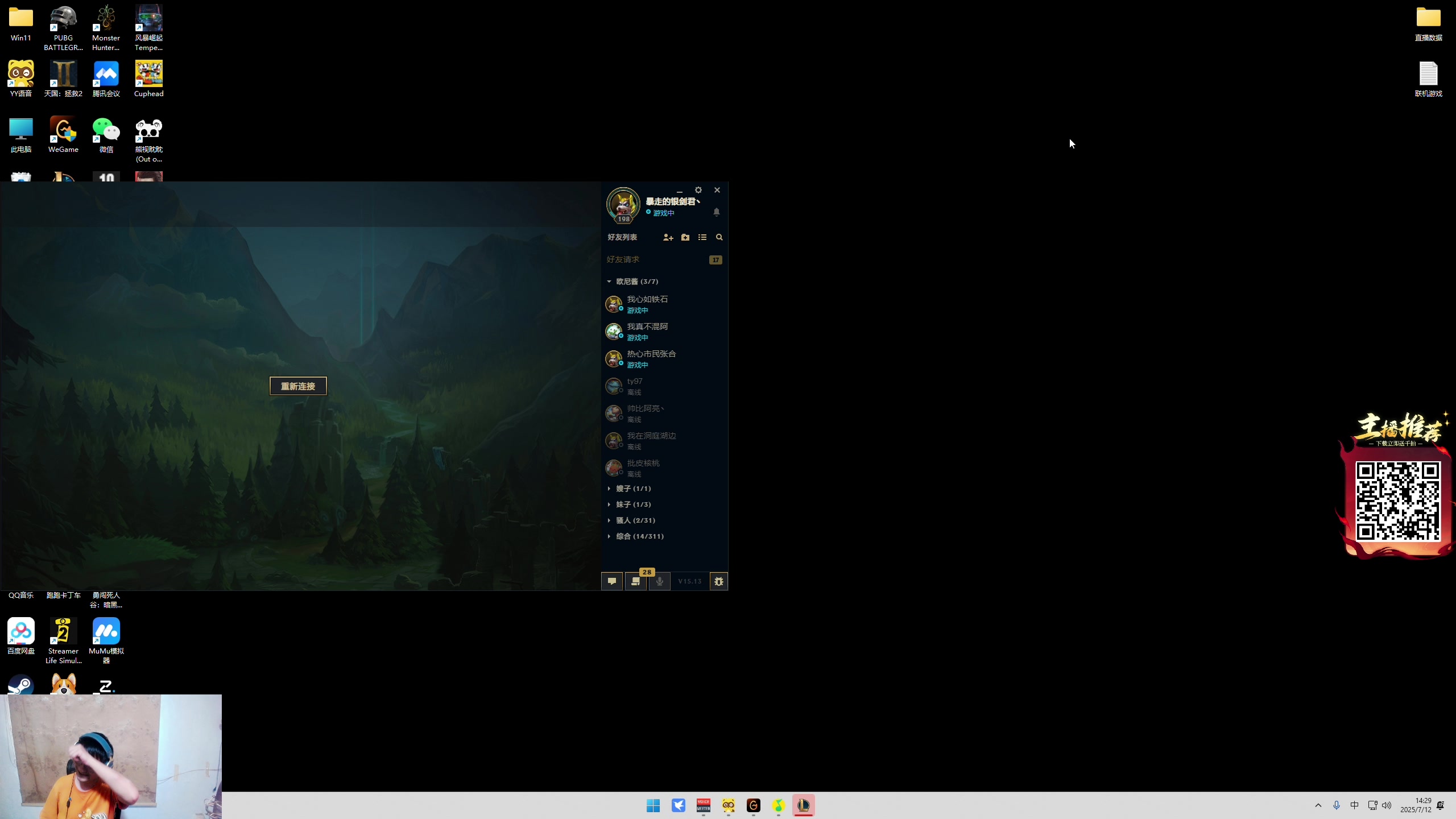Open 腾讯会议 desktop shortcut
Screen dimensions: 1456x819
click(x=106, y=79)
